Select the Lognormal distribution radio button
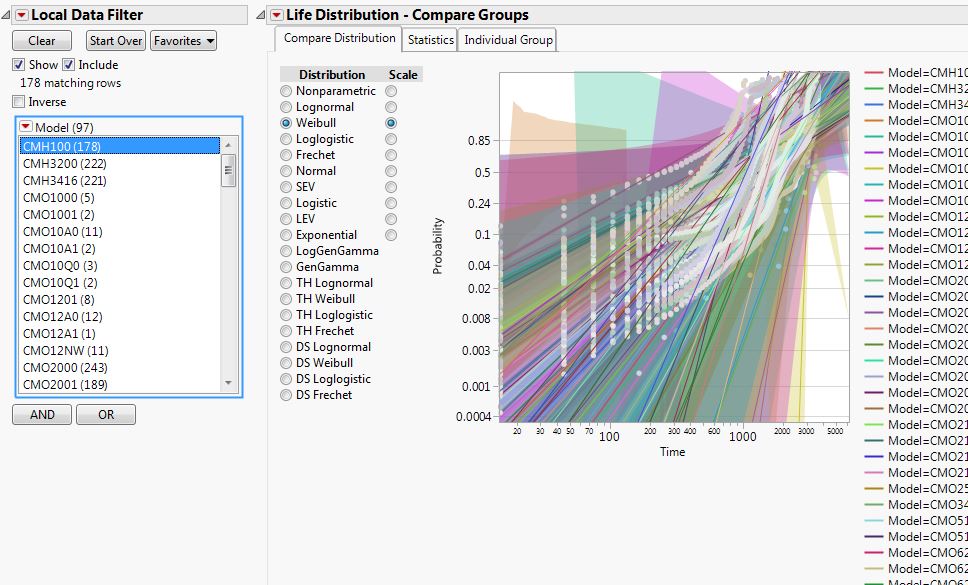 tap(287, 107)
